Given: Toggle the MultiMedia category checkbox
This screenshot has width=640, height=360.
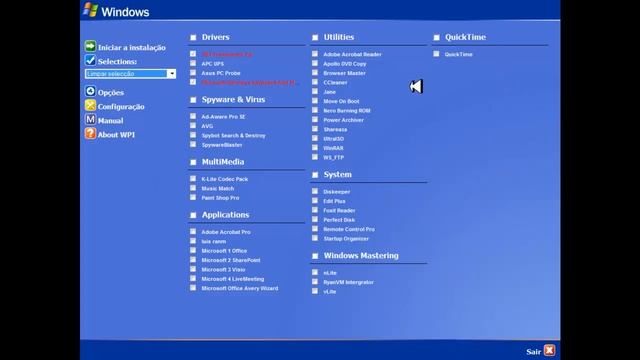Looking at the screenshot, I should click(x=193, y=162).
